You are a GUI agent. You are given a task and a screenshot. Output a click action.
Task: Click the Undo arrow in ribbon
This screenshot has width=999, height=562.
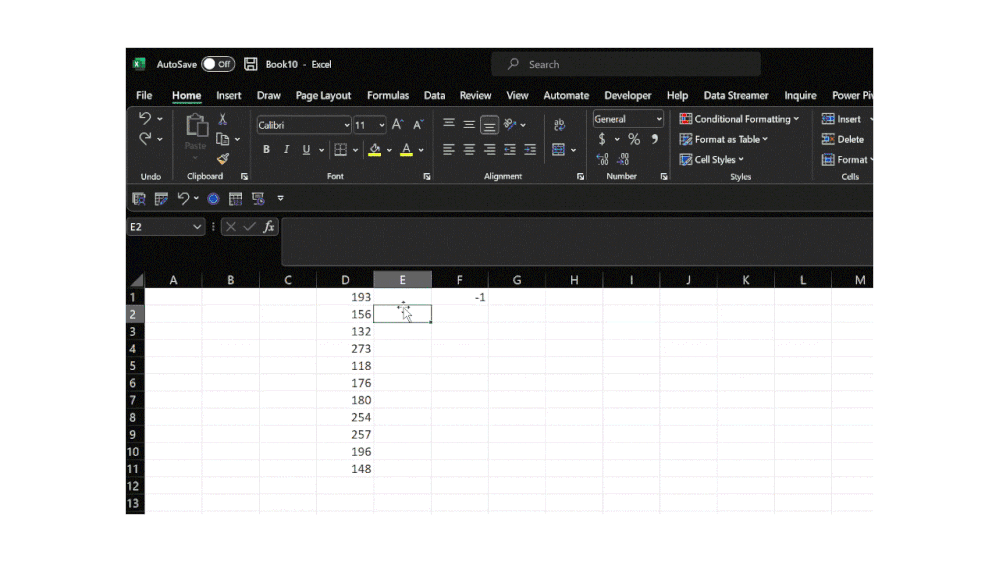click(x=145, y=119)
